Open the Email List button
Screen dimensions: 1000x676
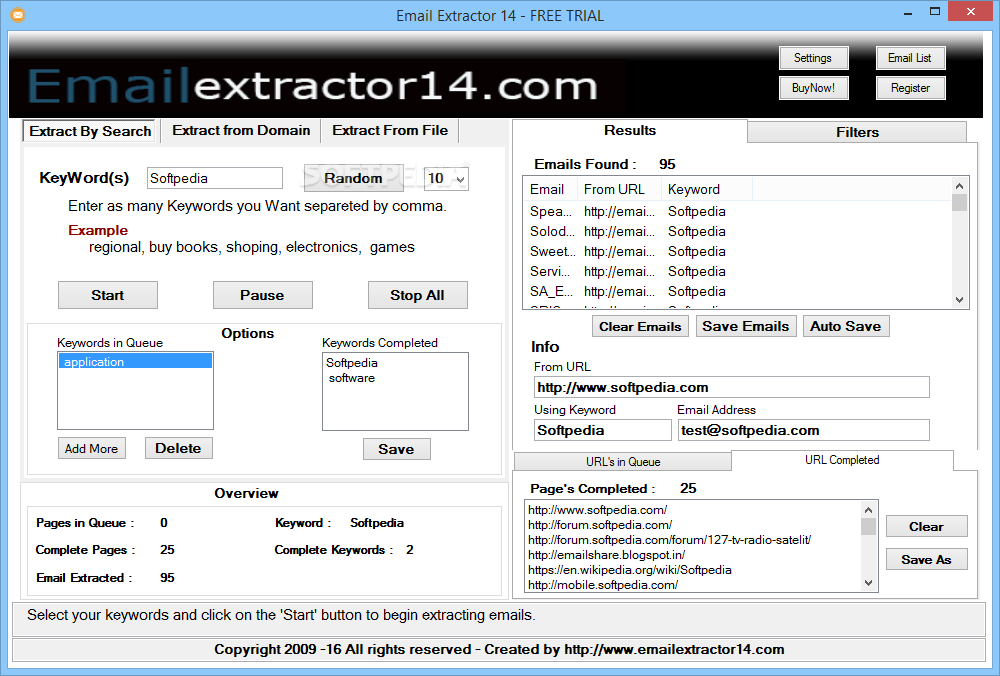pyautogui.click(x=910, y=58)
